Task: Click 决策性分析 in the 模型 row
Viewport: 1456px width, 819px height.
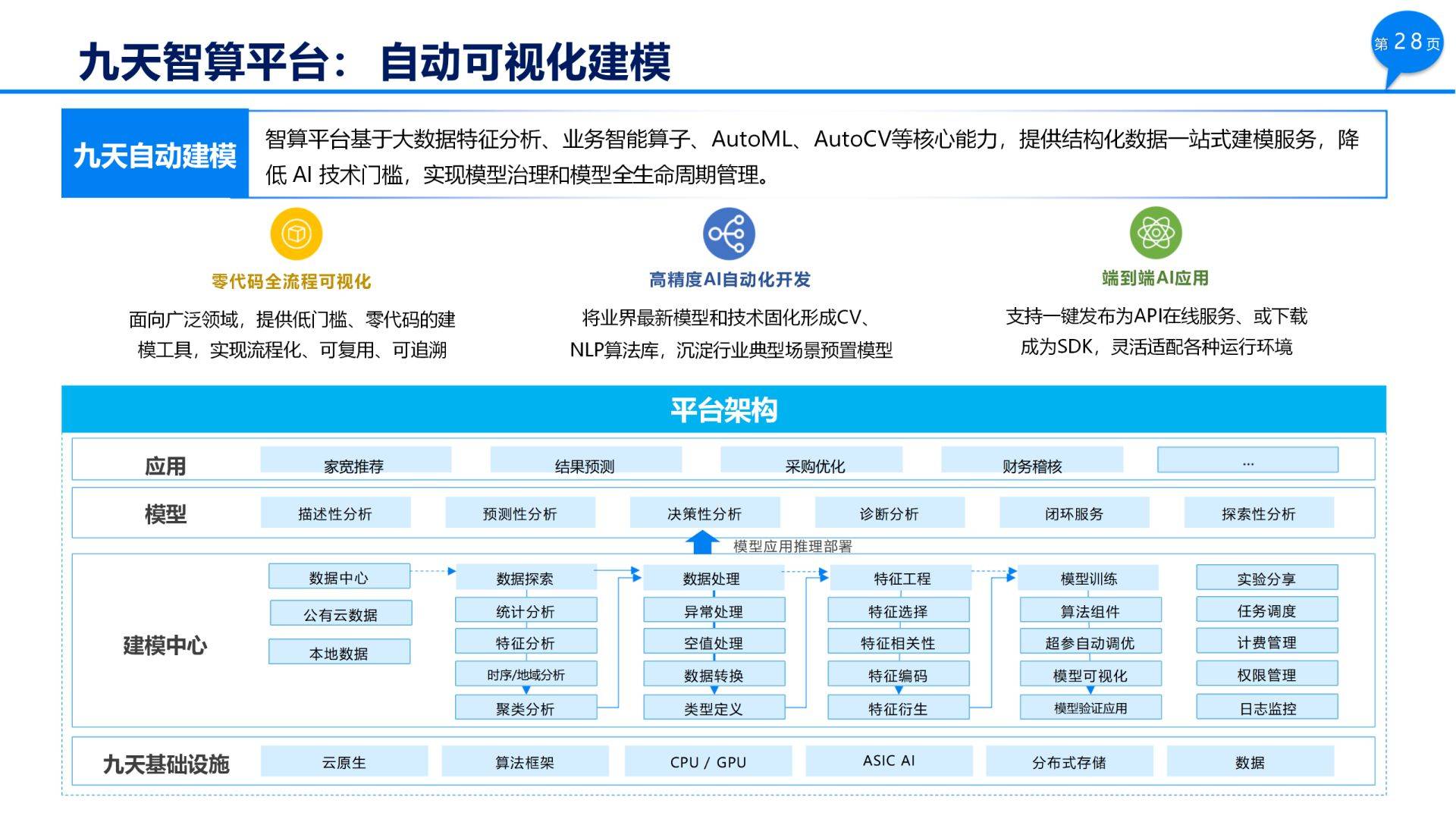Action: (705, 513)
